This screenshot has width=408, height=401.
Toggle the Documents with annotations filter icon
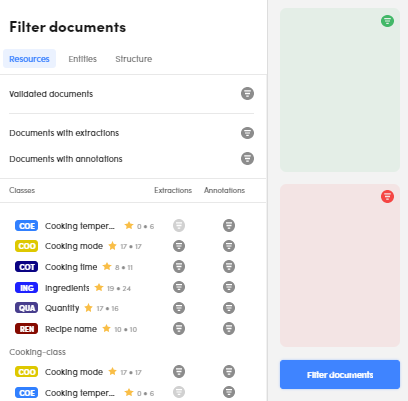pyautogui.click(x=247, y=158)
